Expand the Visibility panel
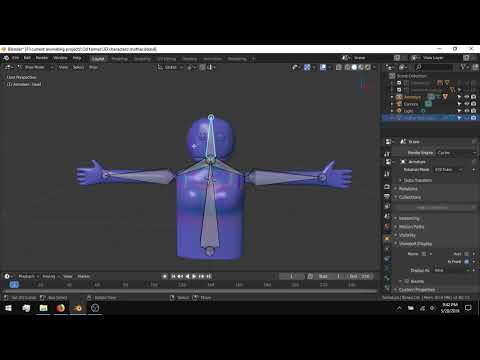 pyautogui.click(x=407, y=235)
